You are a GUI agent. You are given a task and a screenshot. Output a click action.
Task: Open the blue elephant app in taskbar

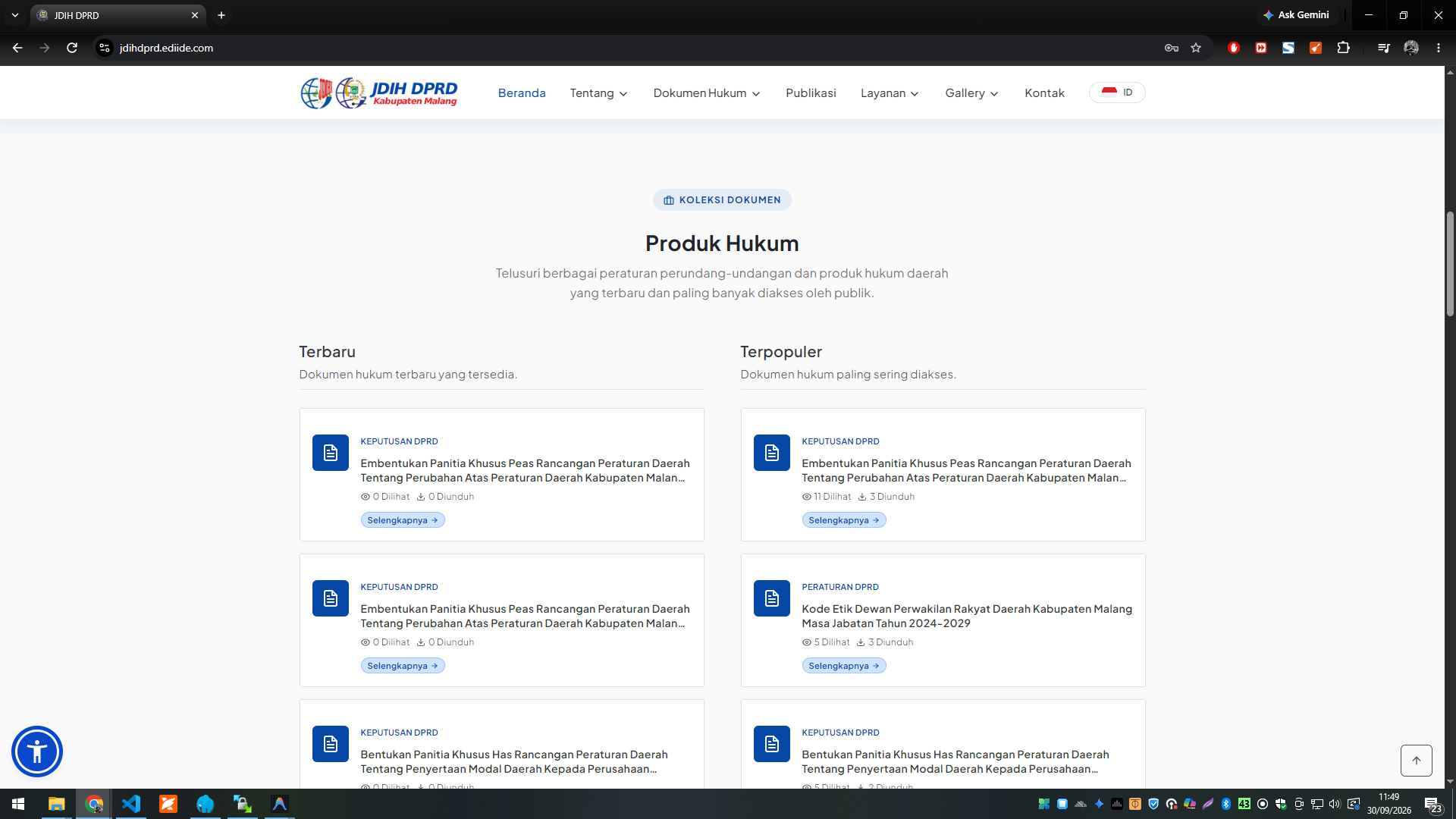pos(206,804)
